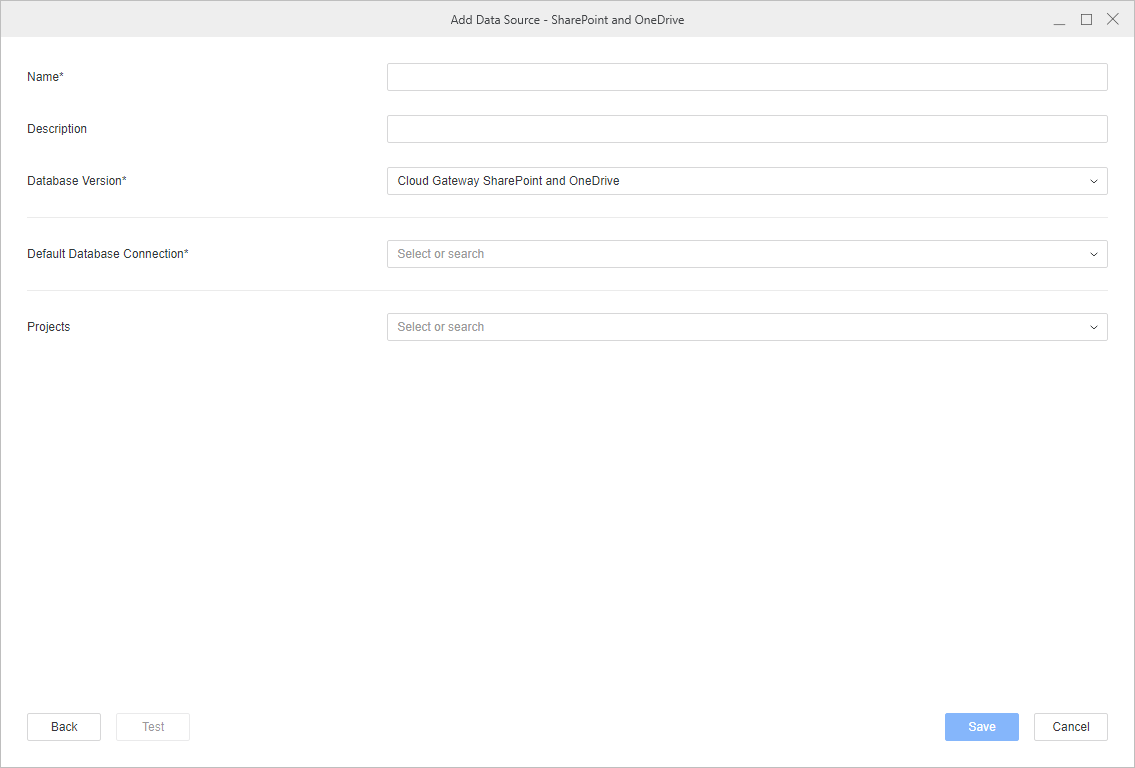Image resolution: width=1135 pixels, height=768 pixels.
Task: Click the Default Database Connection* label
Action: pyautogui.click(x=108, y=254)
